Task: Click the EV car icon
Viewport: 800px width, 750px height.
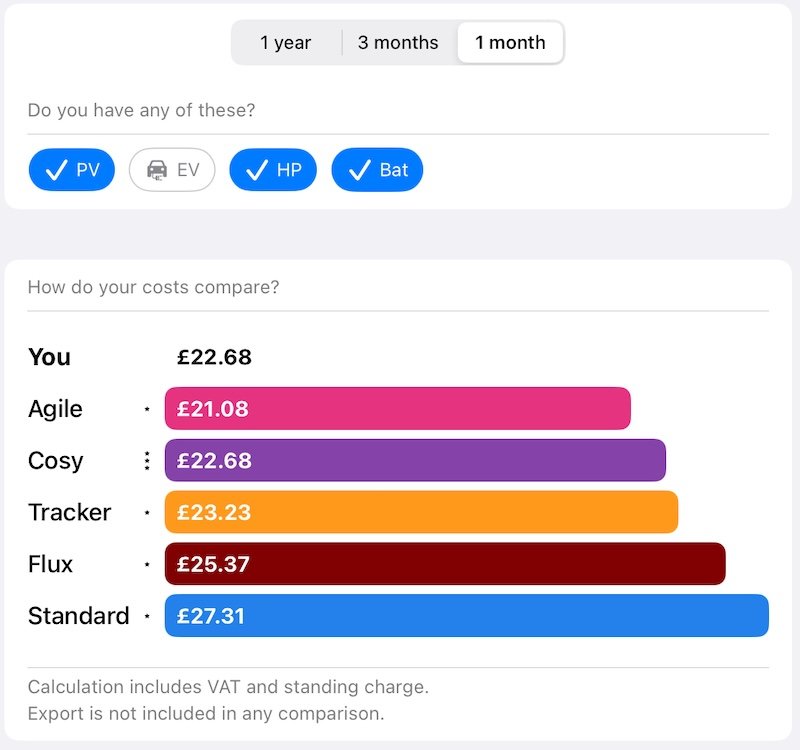Action: 157,170
